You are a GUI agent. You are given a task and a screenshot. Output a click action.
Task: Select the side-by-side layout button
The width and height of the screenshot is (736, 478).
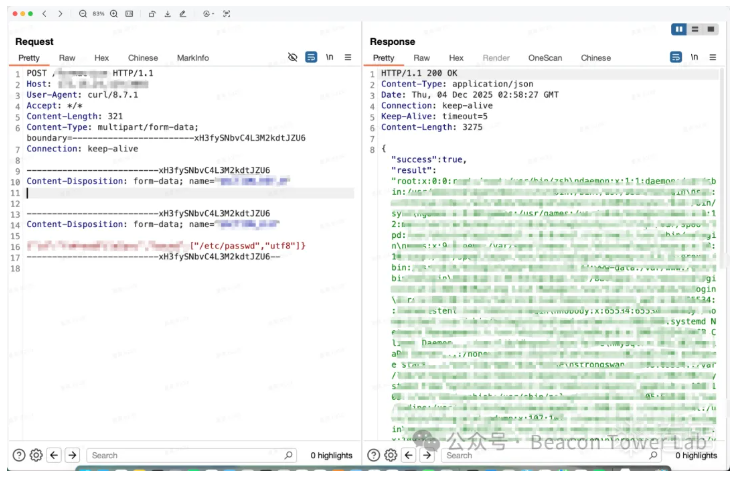tap(679, 29)
